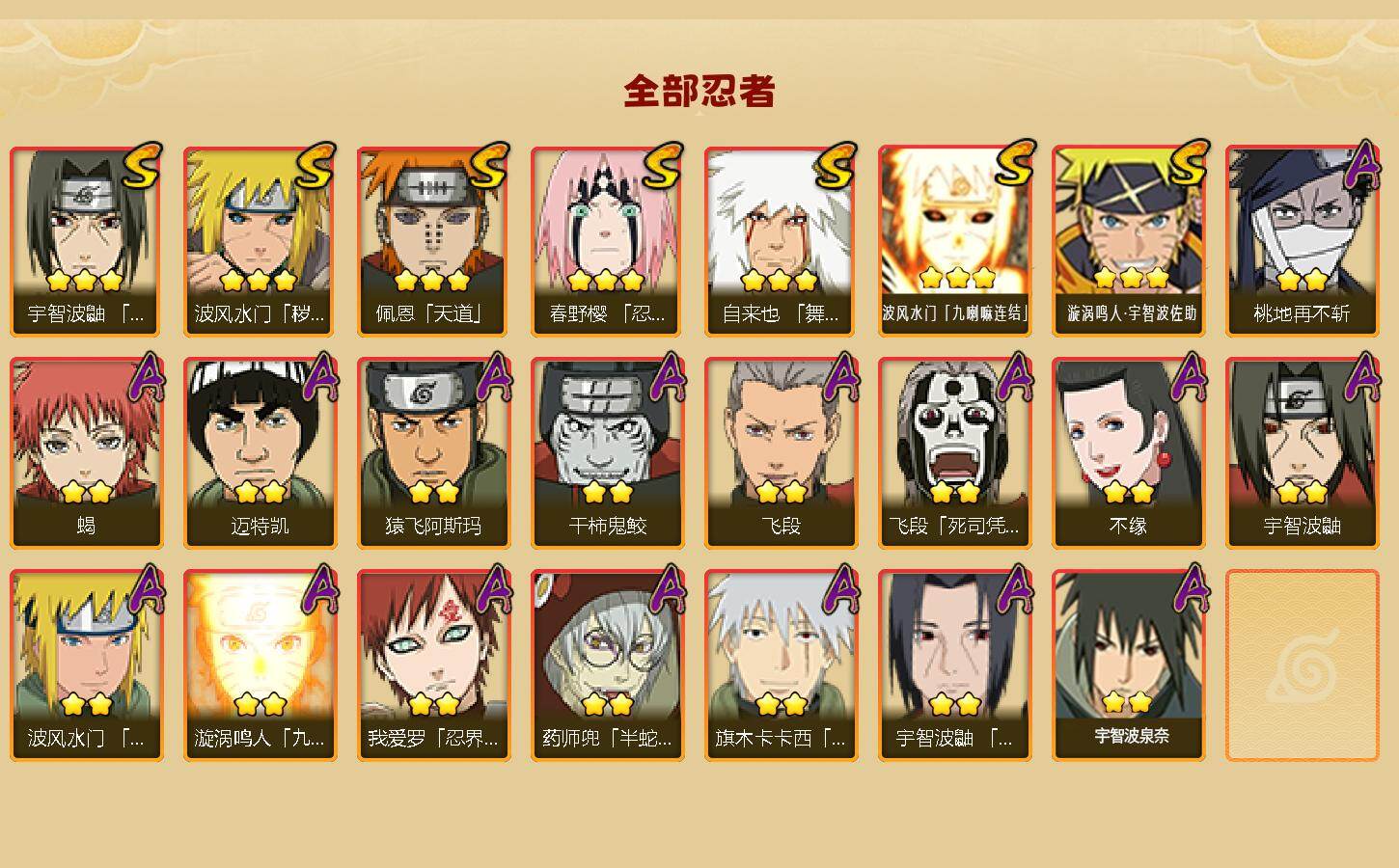Choose the 宇智波泉奈 ninja card

pos(1128,665)
